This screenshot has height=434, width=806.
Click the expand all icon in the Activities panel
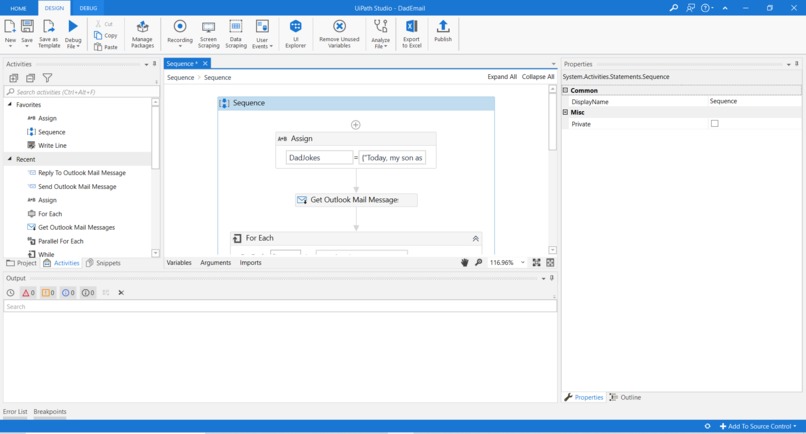coord(14,78)
